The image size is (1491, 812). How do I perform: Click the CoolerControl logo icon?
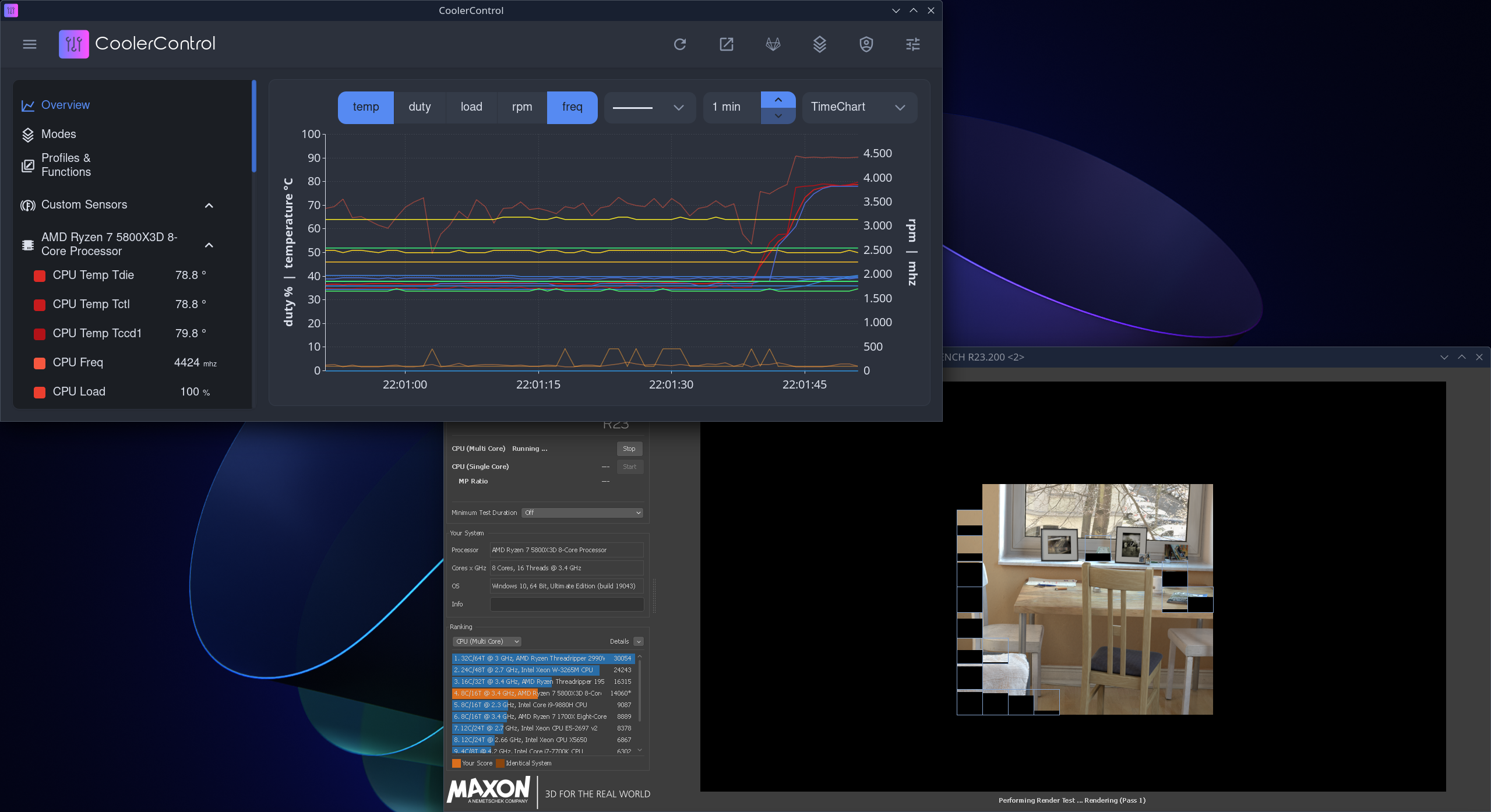(x=73, y=44)
